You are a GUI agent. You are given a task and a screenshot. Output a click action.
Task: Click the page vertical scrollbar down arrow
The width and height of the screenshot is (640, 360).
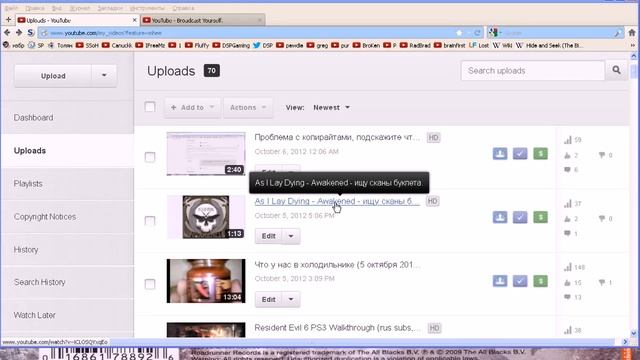633,333
